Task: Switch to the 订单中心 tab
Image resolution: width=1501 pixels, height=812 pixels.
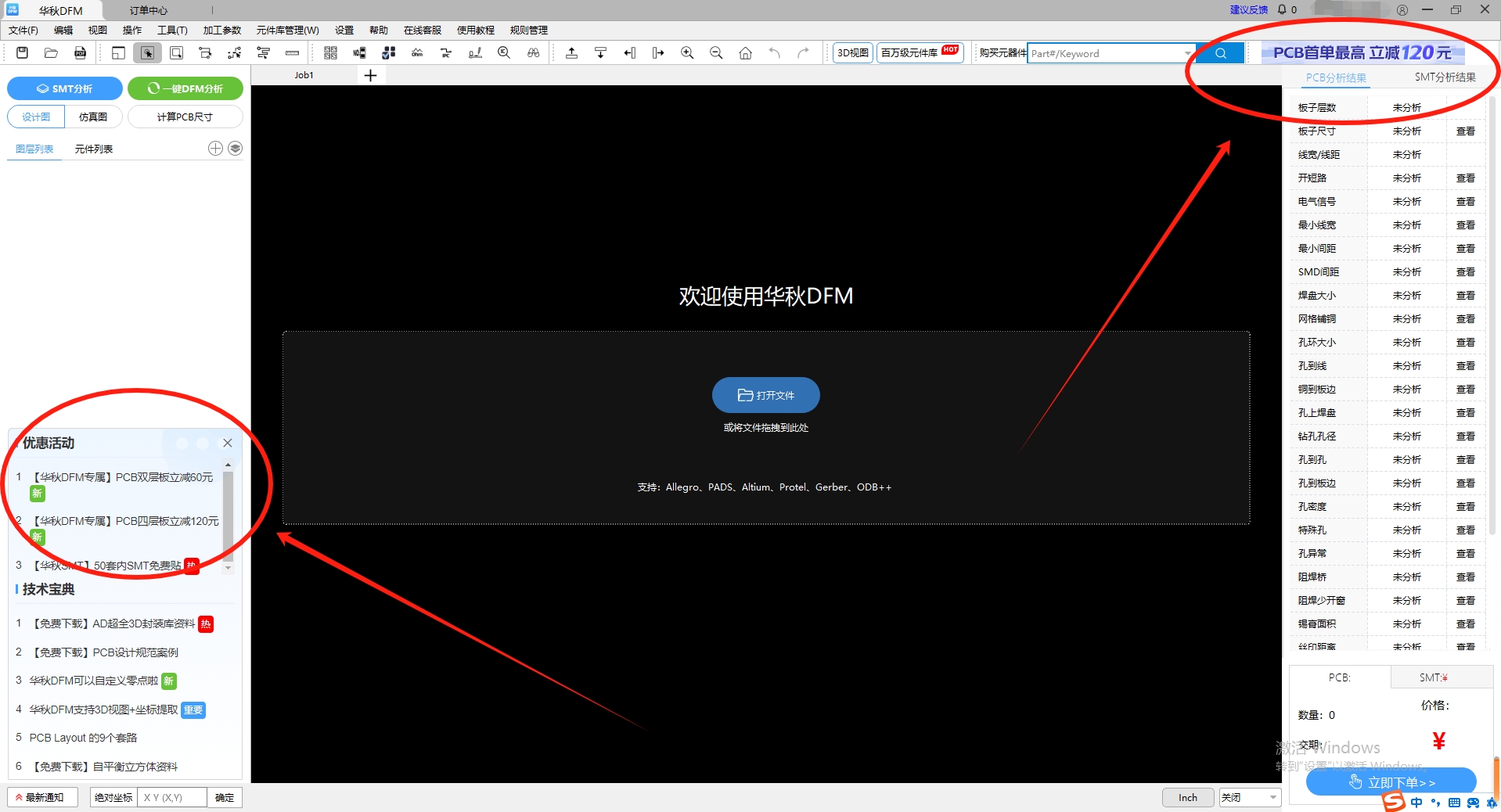Action: [x=149, y=10]
